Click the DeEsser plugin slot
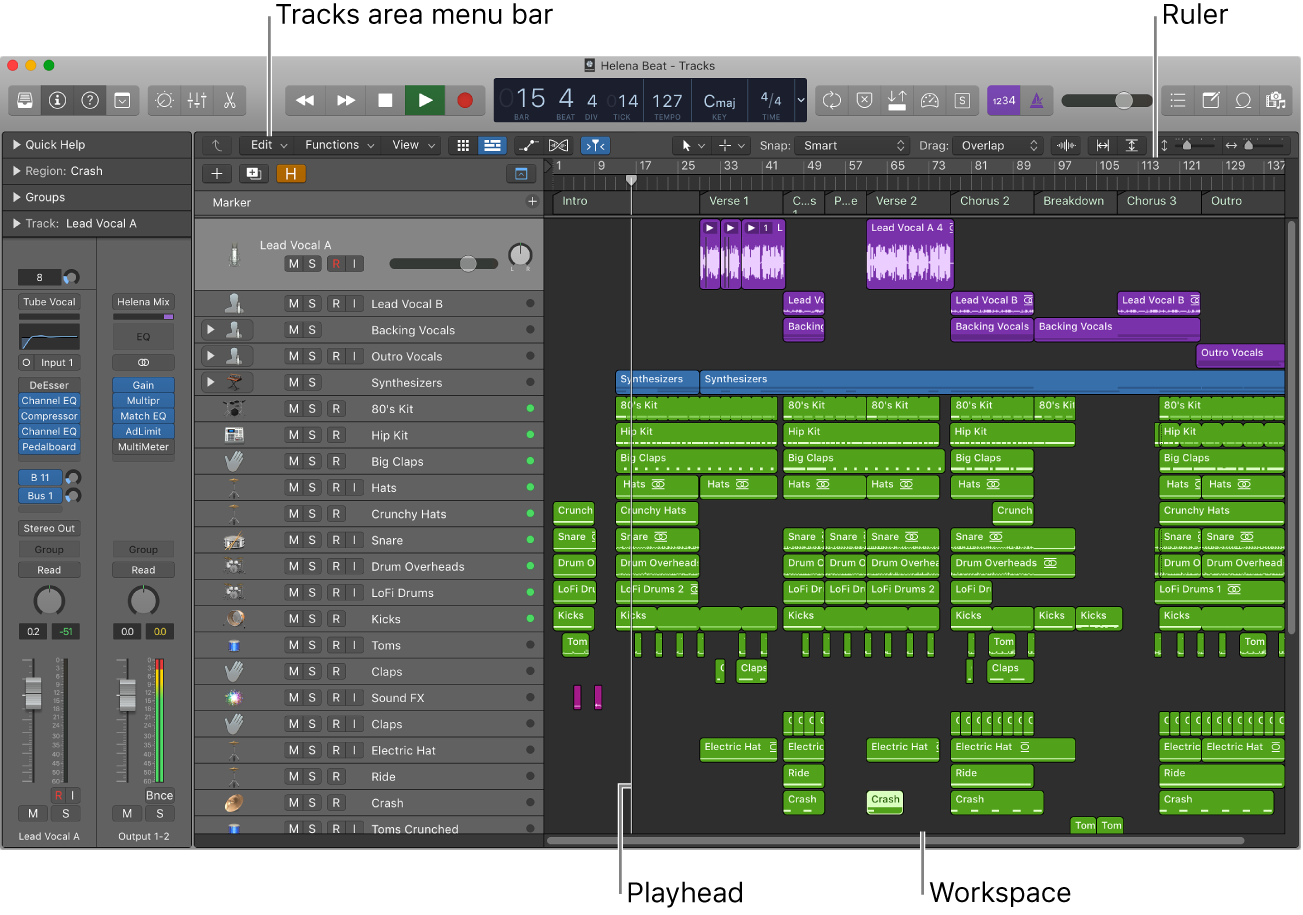The height and width of the screenshot is (915, 1303). 49,385
